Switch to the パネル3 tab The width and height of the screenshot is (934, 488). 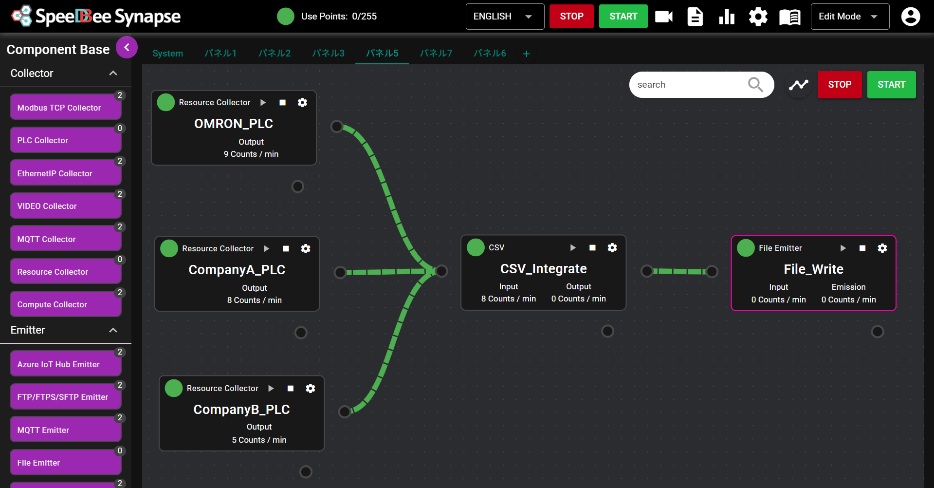[328, 53]
